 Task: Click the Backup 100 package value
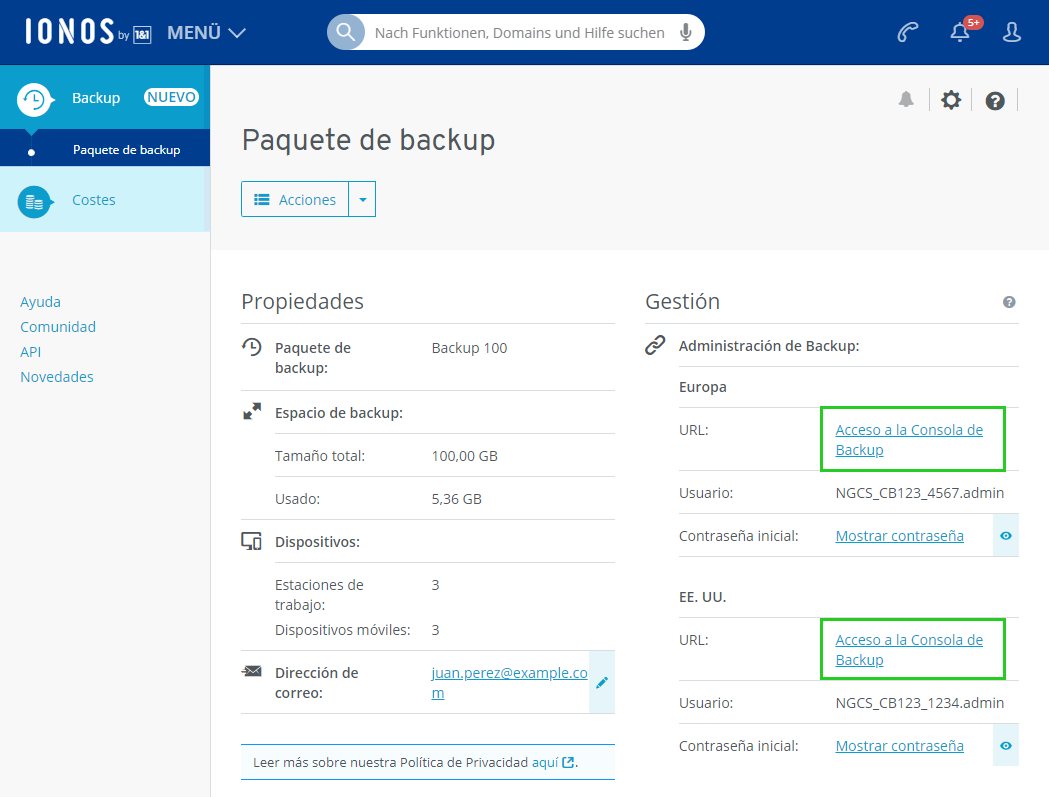click(469, 348)
